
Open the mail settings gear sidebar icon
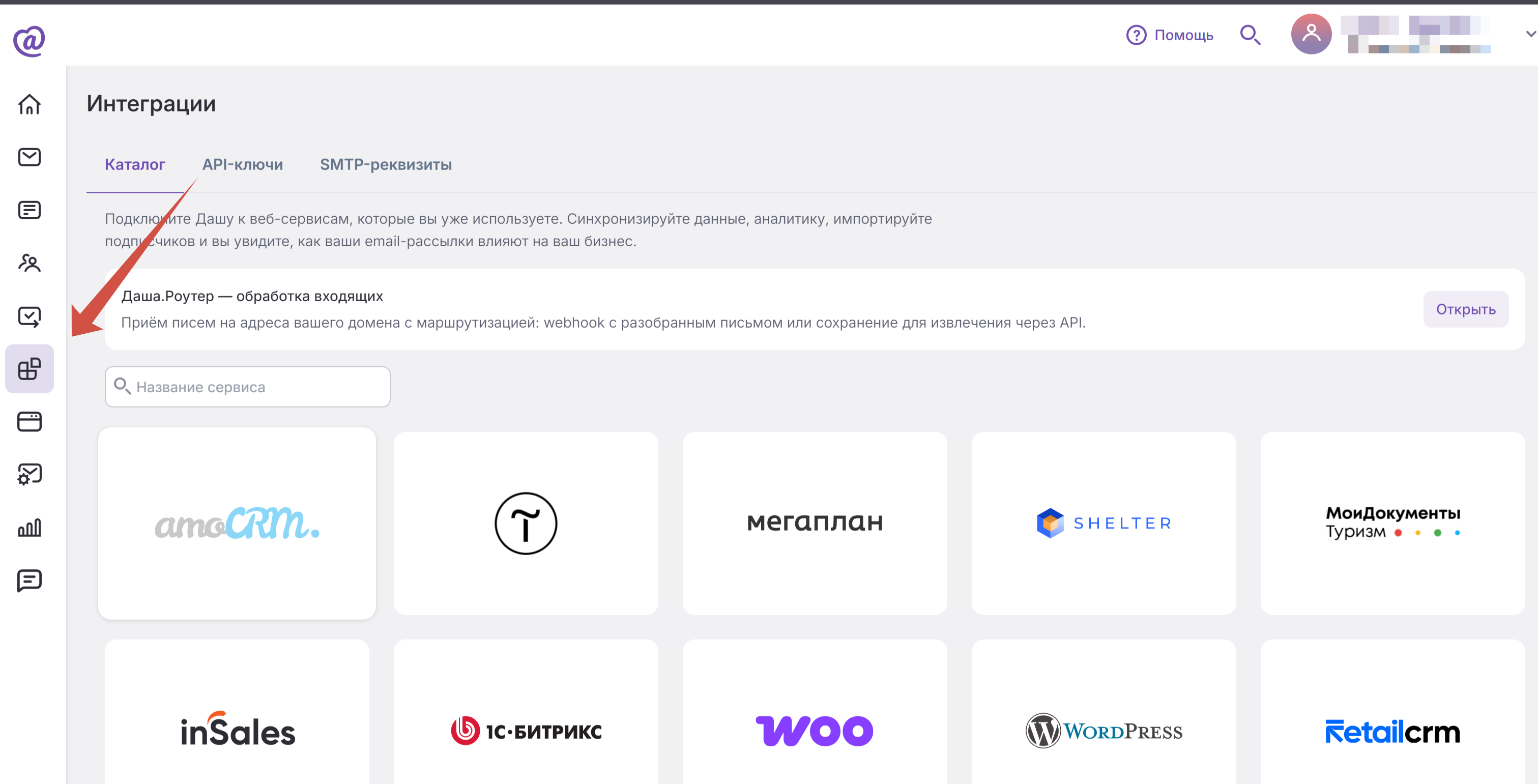(x=30, y=474)
